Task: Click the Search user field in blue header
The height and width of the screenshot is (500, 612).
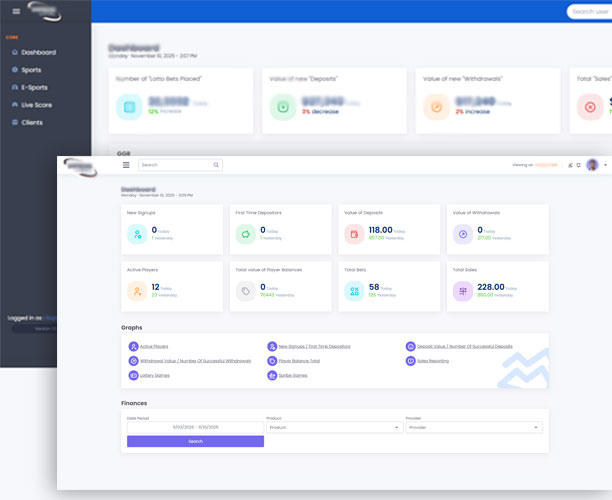Action: tap(588, 12)
